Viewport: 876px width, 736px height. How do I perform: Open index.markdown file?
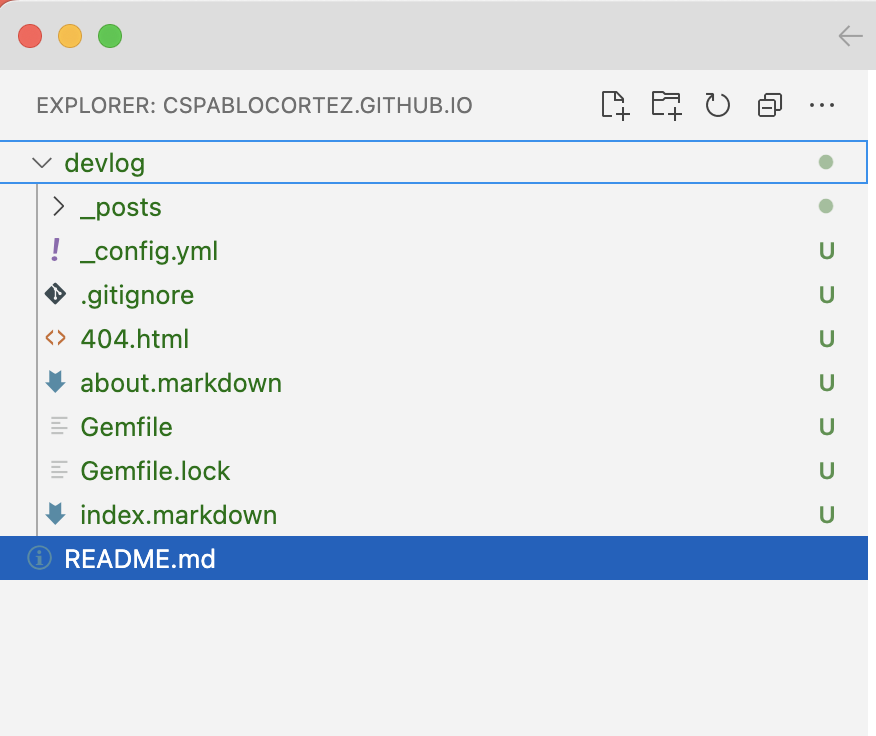coord(434,515)
